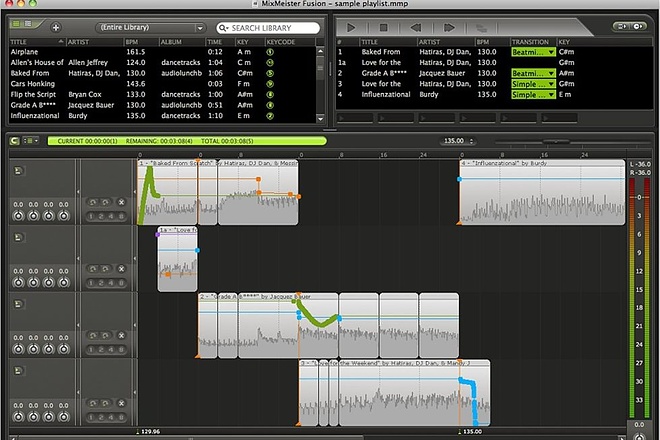Click left half of top-right output toggle

622,26
